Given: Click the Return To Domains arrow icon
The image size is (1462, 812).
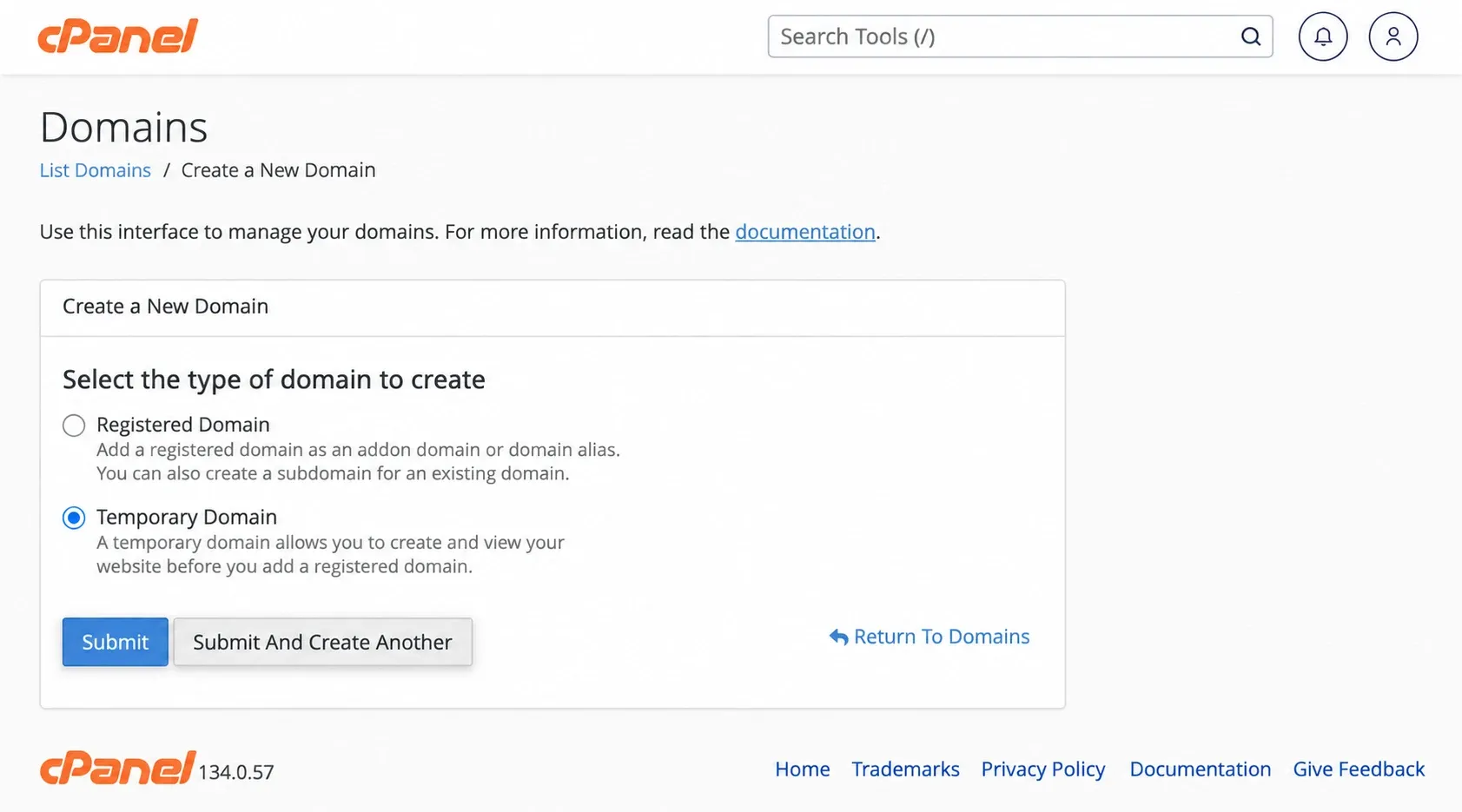Looking at the screenshot, I should [x=838, y=637].
